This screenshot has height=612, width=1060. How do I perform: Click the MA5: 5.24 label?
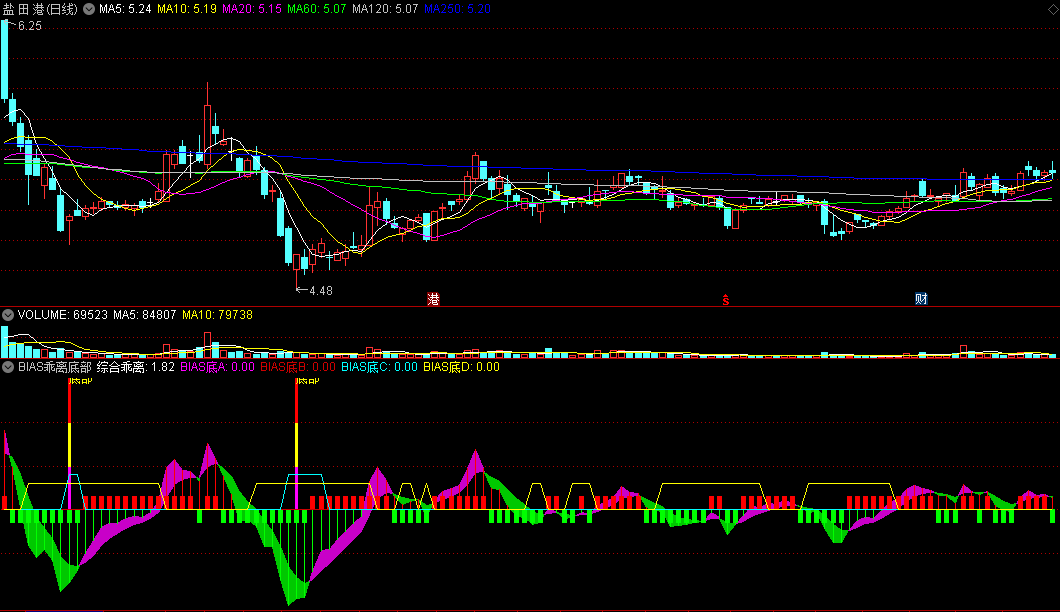click(x=125, y=9)
